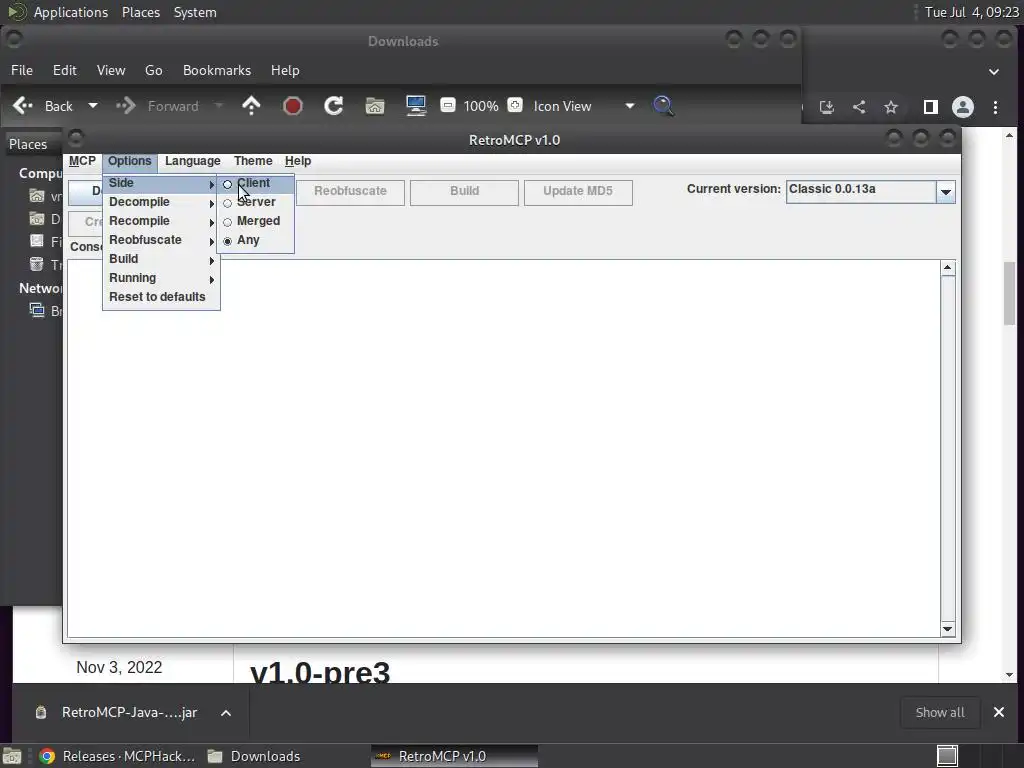Click the Chrome install/download page icon

tap(827, 107)
